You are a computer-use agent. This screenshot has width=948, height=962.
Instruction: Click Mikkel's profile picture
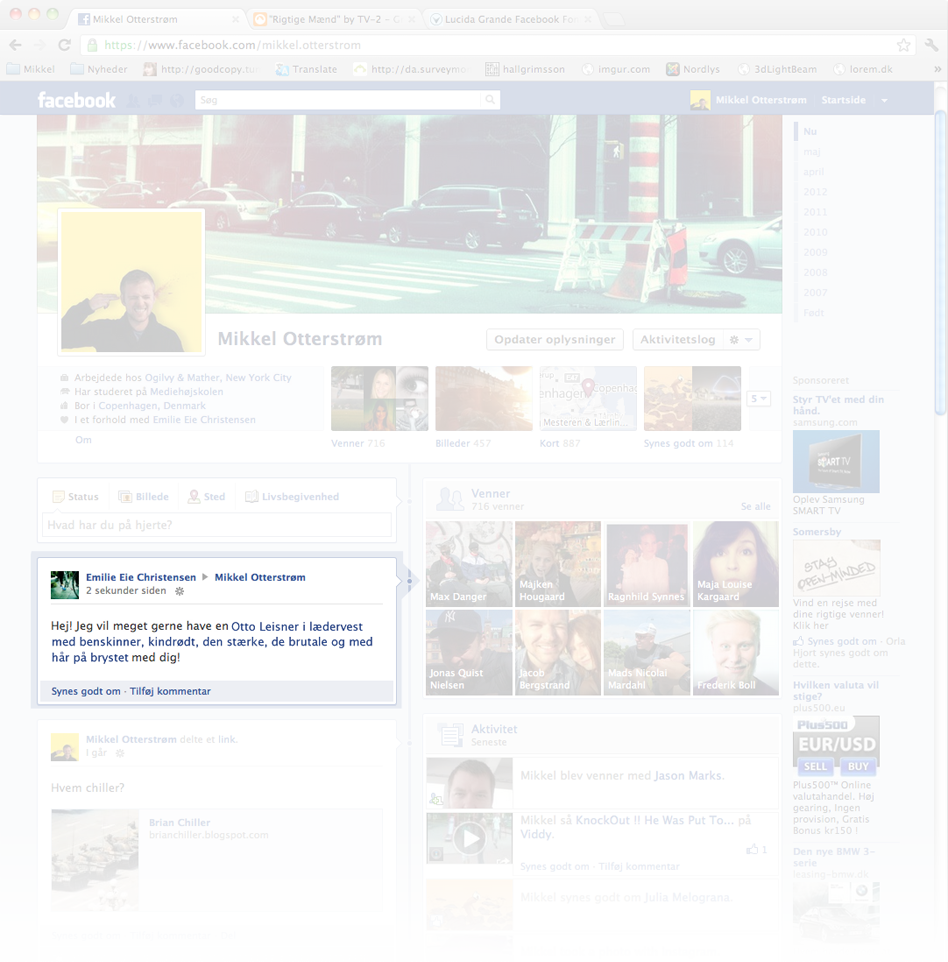pyautogui.click(x=131, y=282)
